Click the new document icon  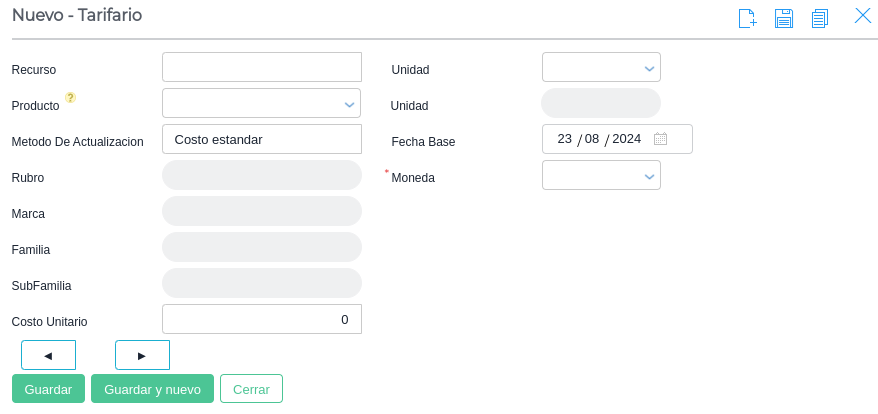coord(747,18)
